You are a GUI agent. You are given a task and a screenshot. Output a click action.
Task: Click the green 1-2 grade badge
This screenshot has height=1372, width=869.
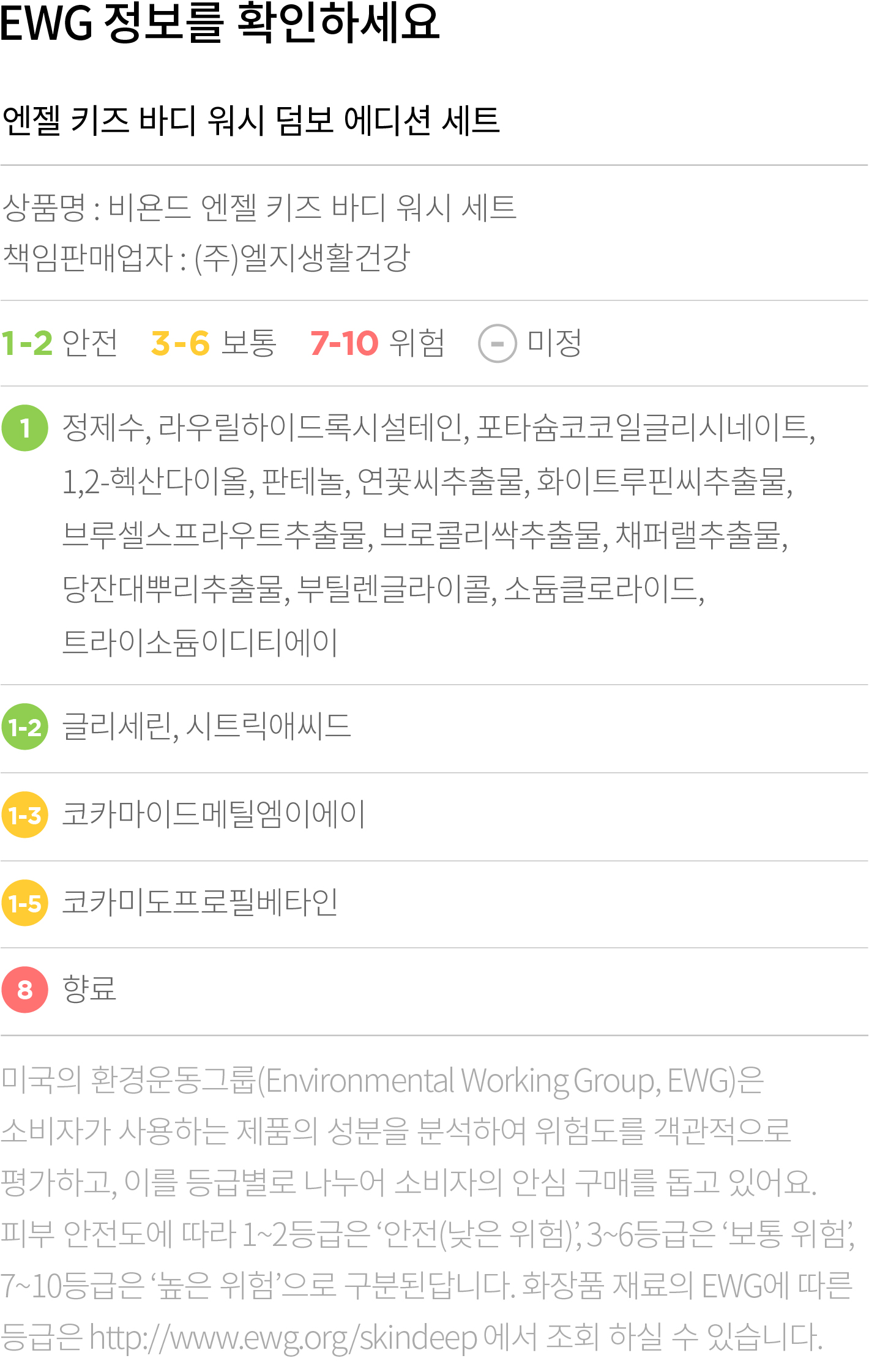tap(25, 727)
